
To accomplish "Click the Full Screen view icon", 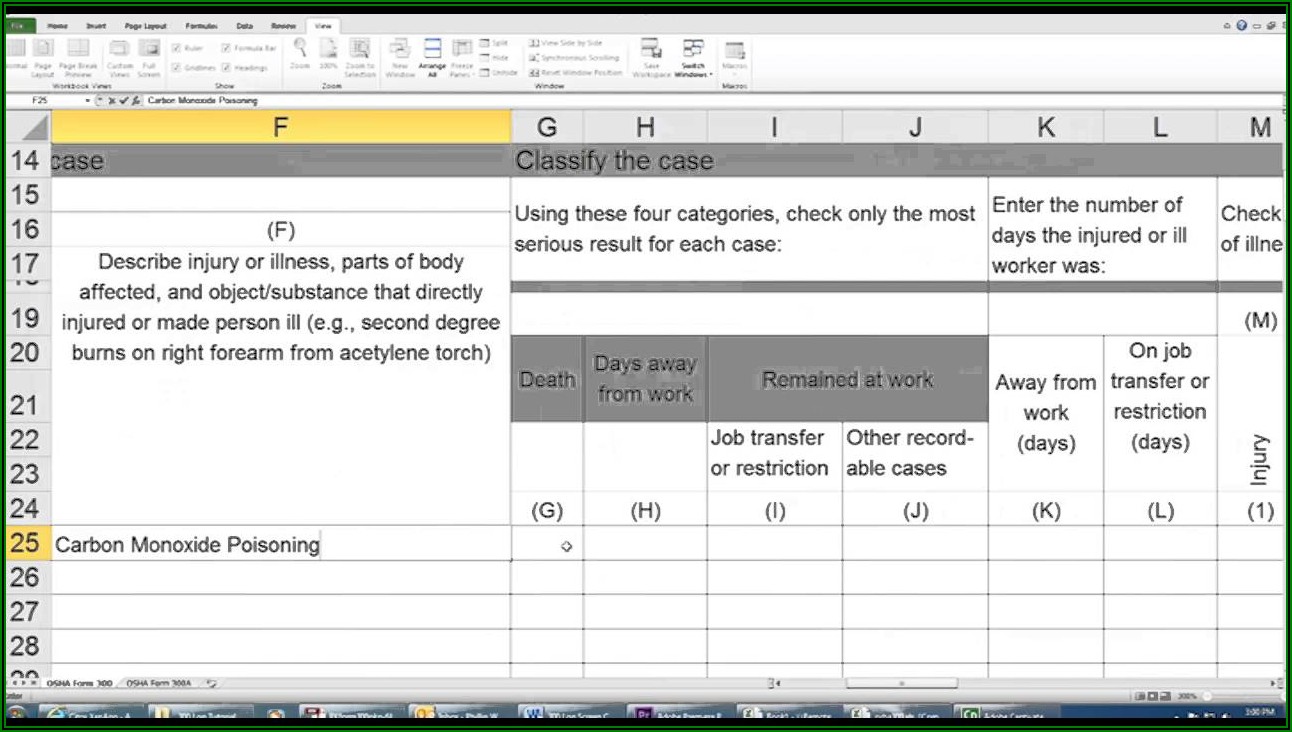I will click(149, 50).
